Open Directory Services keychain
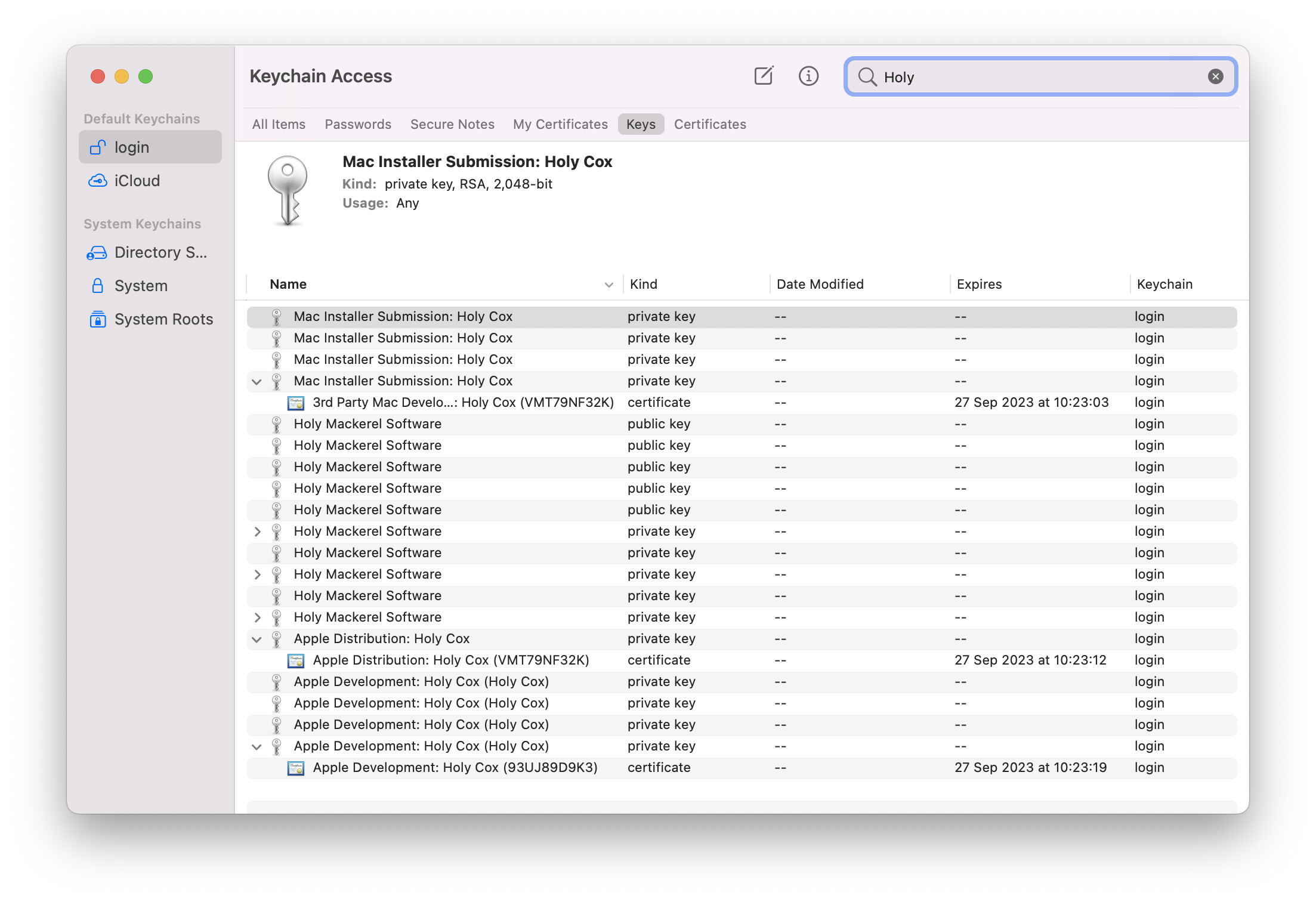 click(x=150, y=252)
